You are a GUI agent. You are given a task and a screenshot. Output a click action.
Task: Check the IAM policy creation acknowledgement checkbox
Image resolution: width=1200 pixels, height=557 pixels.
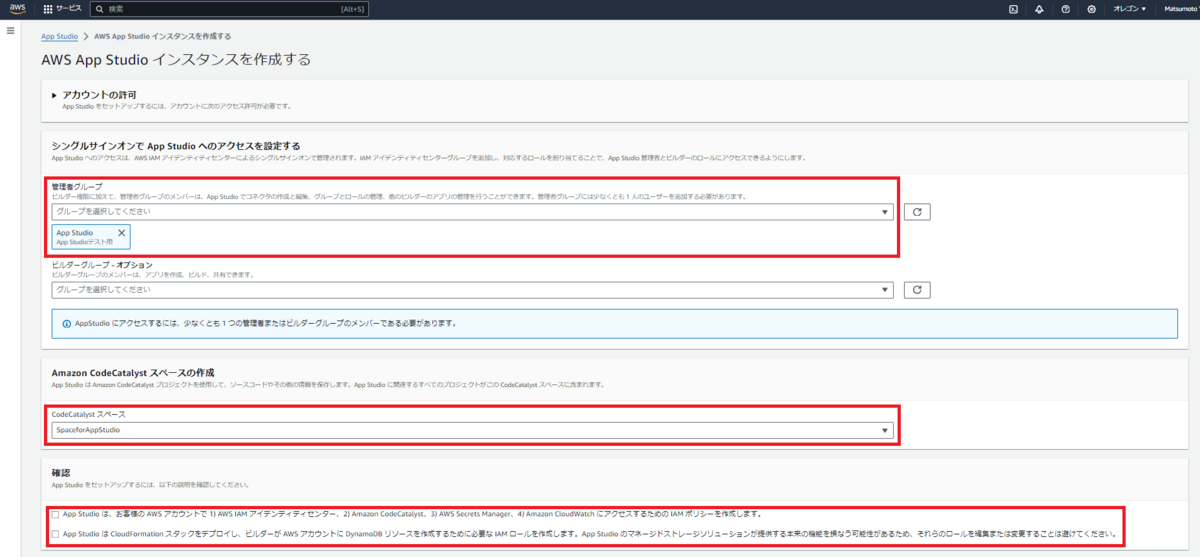click(56, 514)
